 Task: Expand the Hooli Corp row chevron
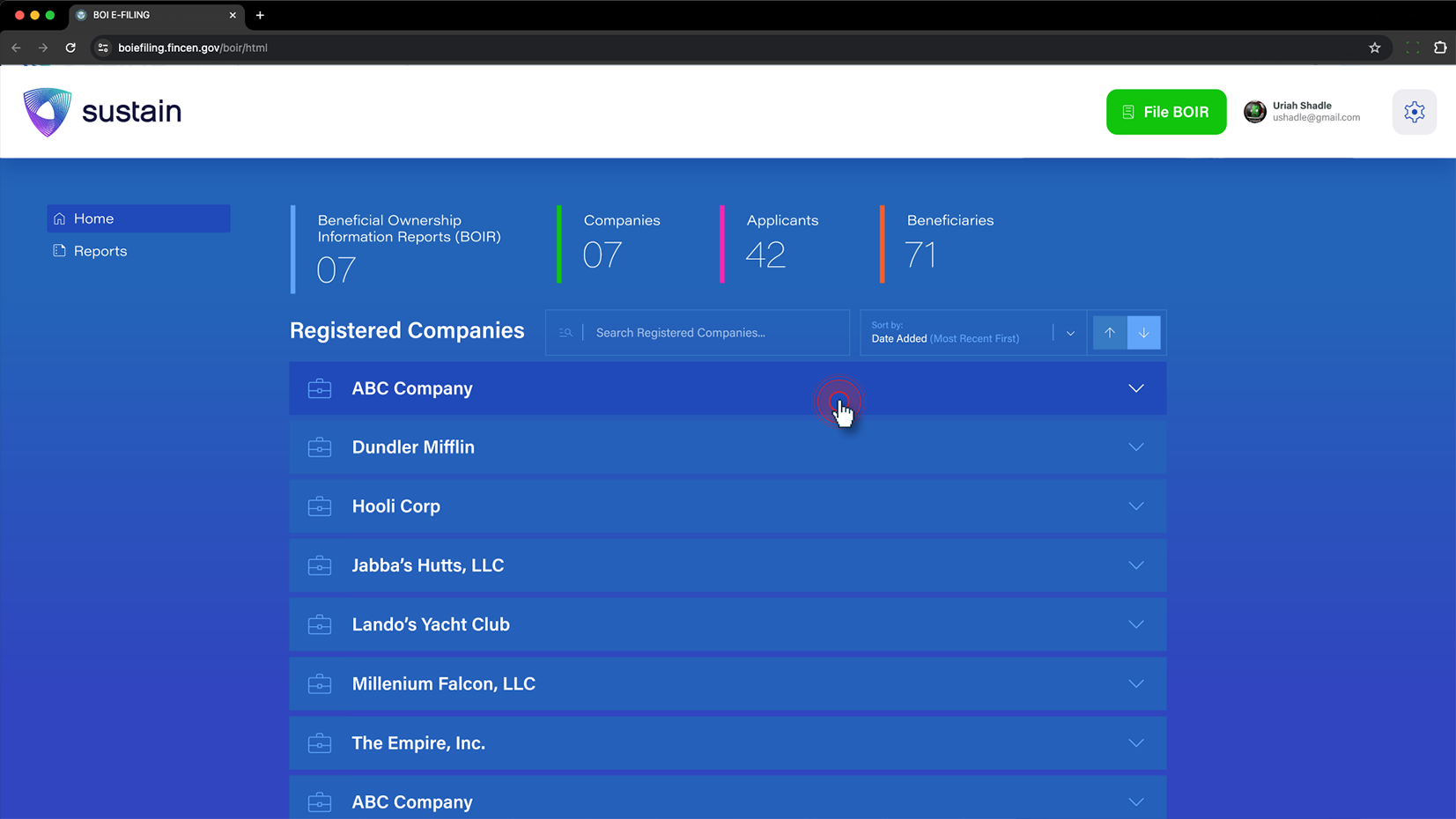click(1136, 506)
